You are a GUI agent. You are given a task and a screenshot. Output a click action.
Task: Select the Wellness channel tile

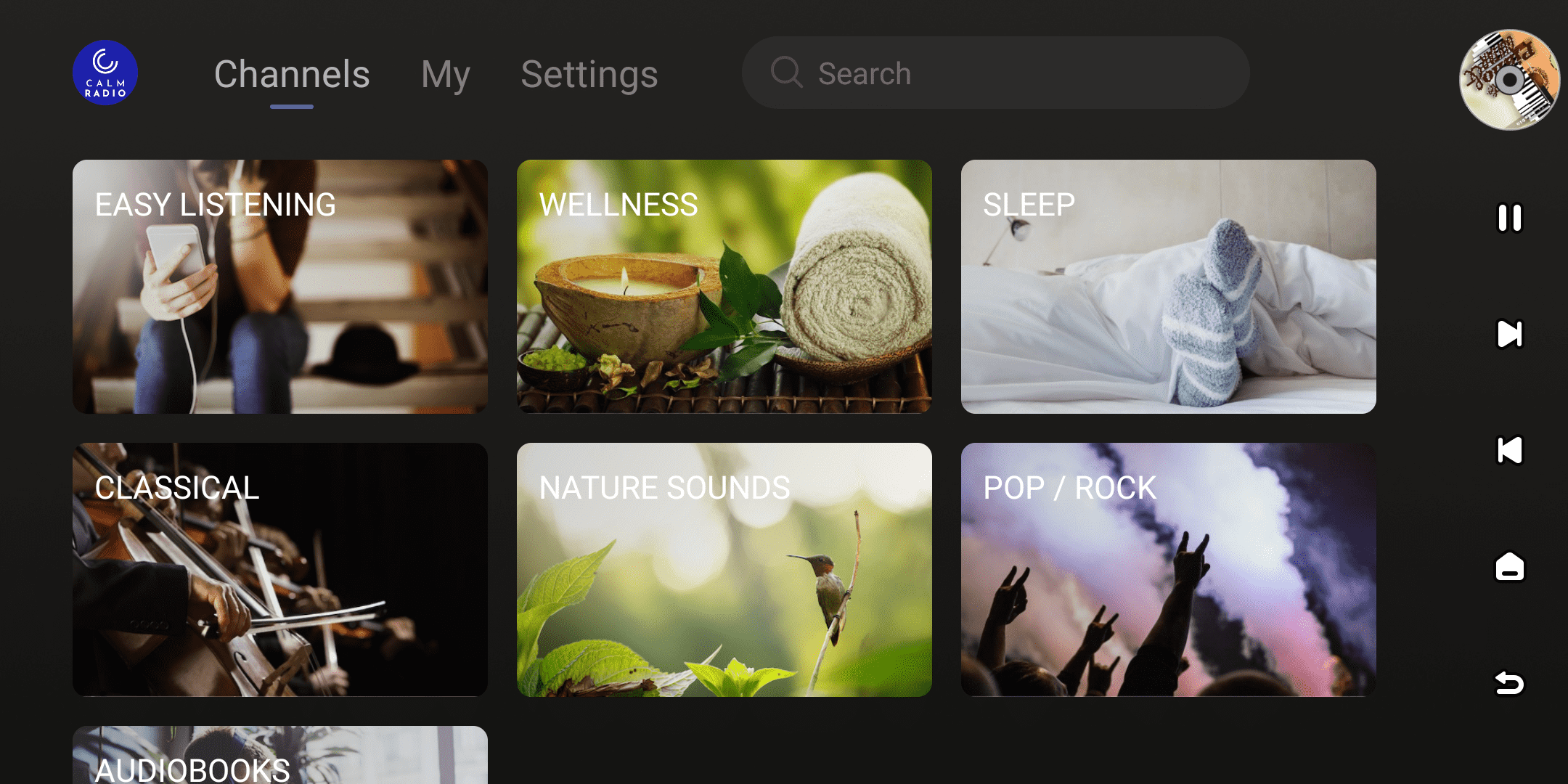point(724,287)
